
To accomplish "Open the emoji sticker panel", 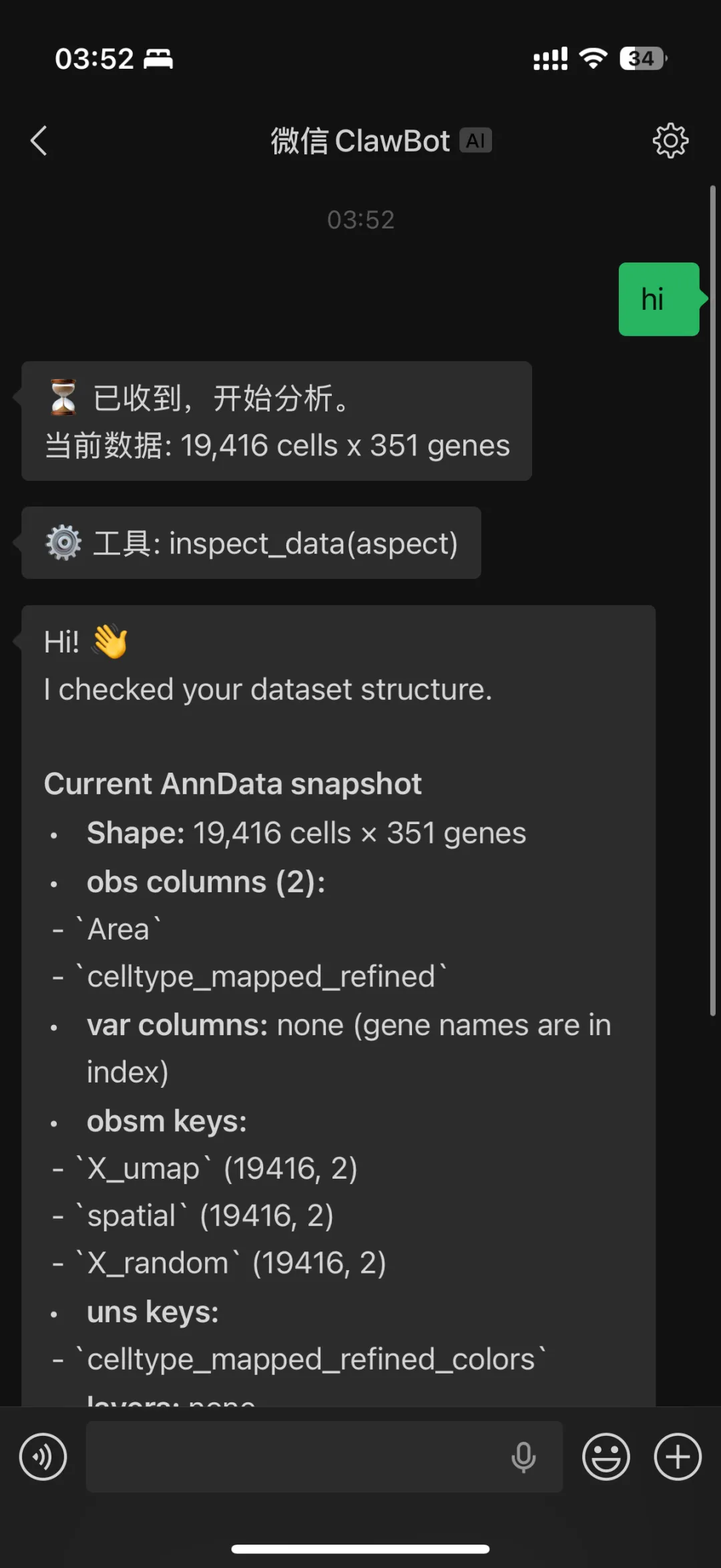I will (x=606, y=1456).
